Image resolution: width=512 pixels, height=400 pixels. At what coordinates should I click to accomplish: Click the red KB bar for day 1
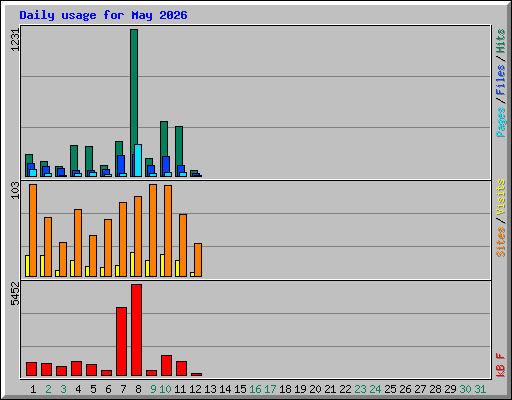(31, 369)
